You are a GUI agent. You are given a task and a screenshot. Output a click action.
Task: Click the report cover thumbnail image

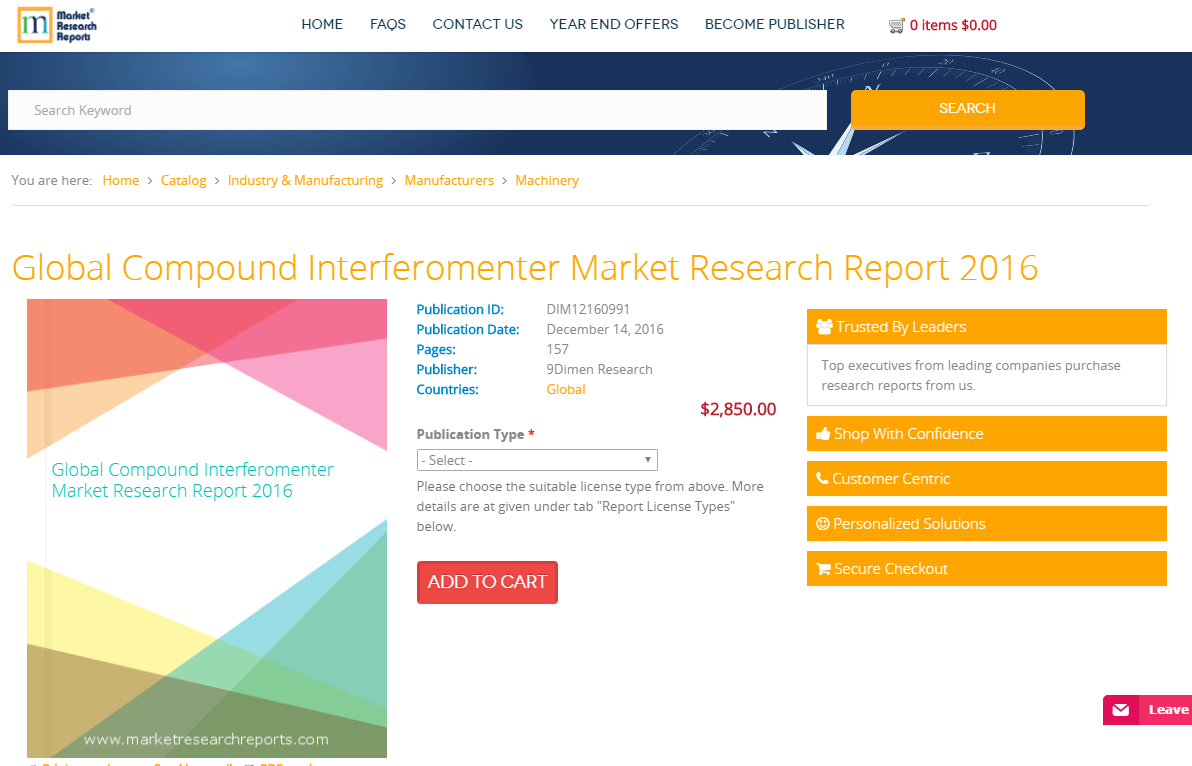click(x=207, y=528)
